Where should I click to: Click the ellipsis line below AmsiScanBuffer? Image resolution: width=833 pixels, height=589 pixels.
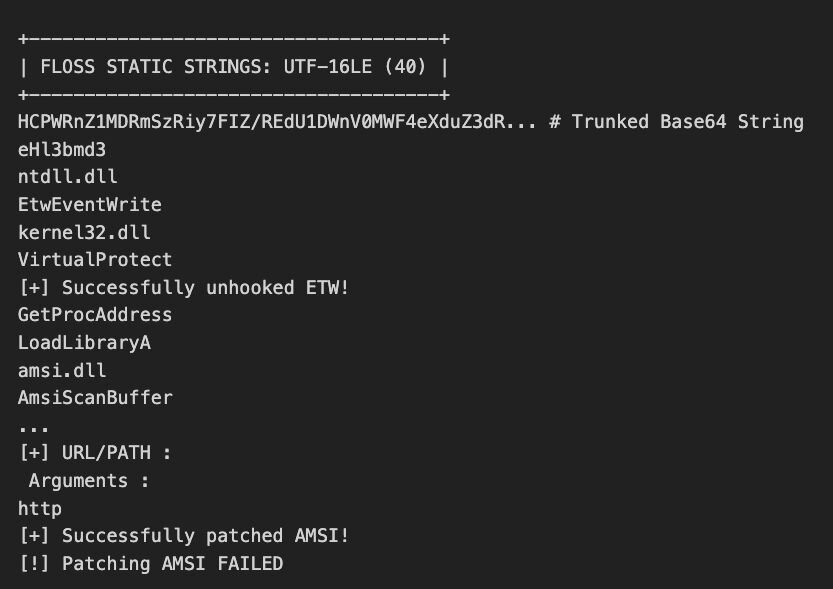(x=33, y=428)
